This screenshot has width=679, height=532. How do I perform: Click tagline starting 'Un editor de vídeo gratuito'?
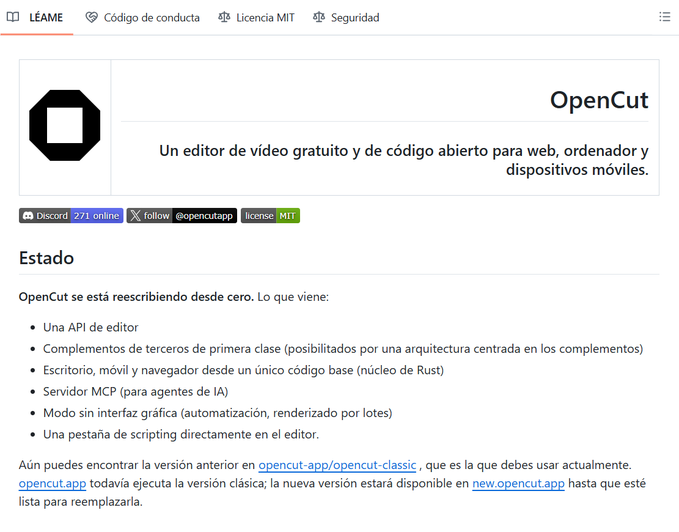coord(404,160)
